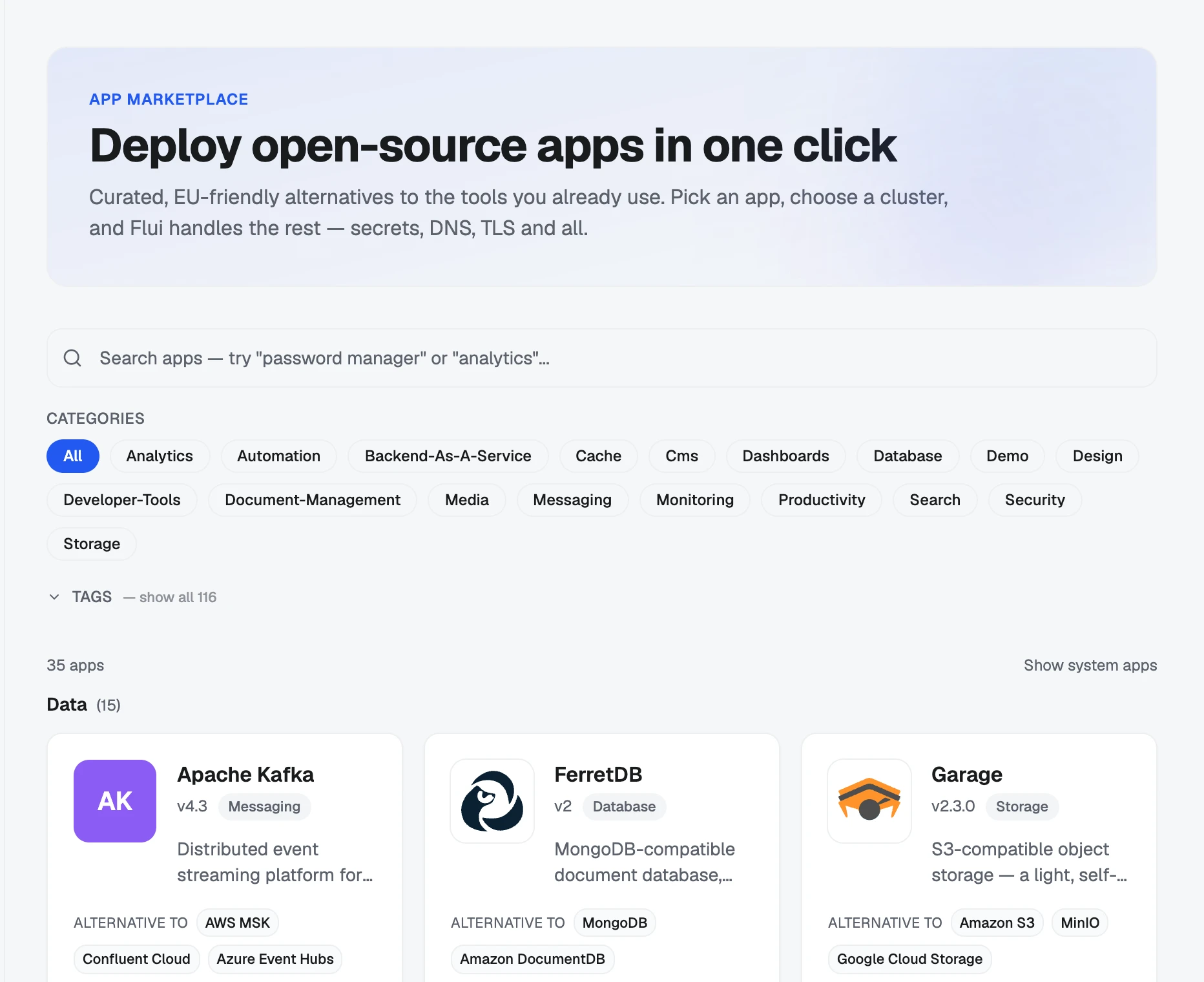Click the AWS MSK alternative chip

tap(238, 923)
